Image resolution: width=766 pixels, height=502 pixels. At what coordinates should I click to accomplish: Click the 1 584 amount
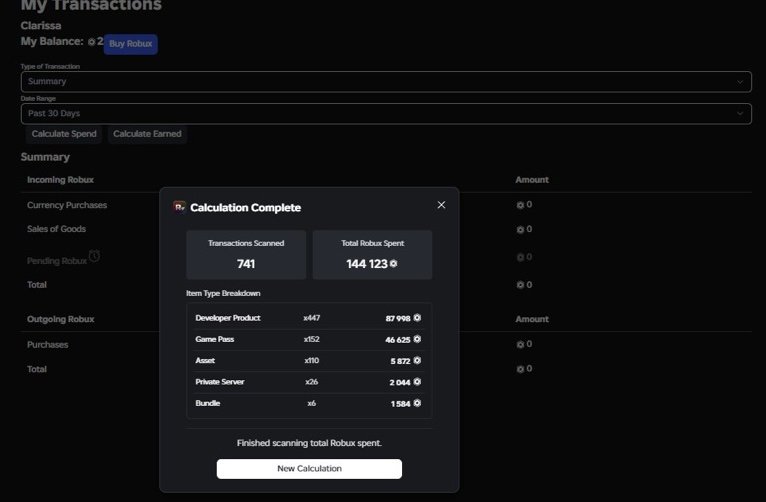(400, 404)
